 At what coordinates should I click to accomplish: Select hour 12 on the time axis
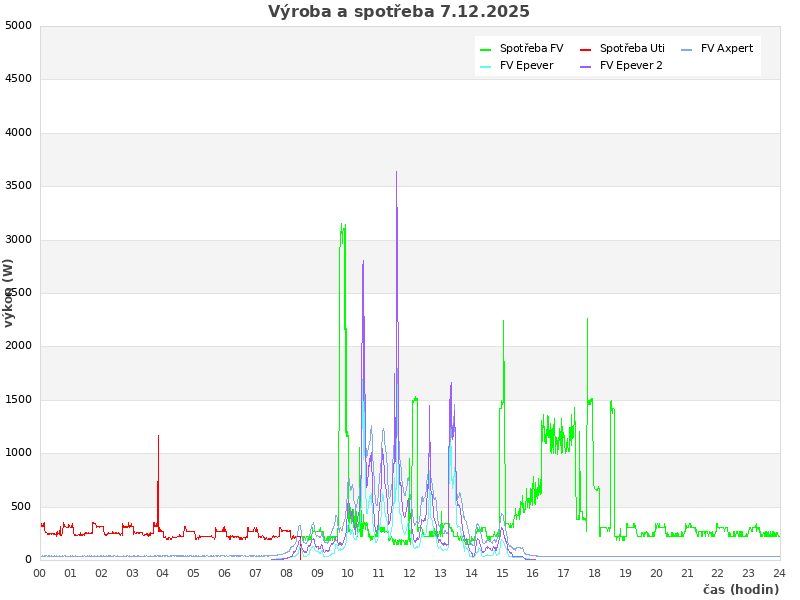(x=410, y=573)
